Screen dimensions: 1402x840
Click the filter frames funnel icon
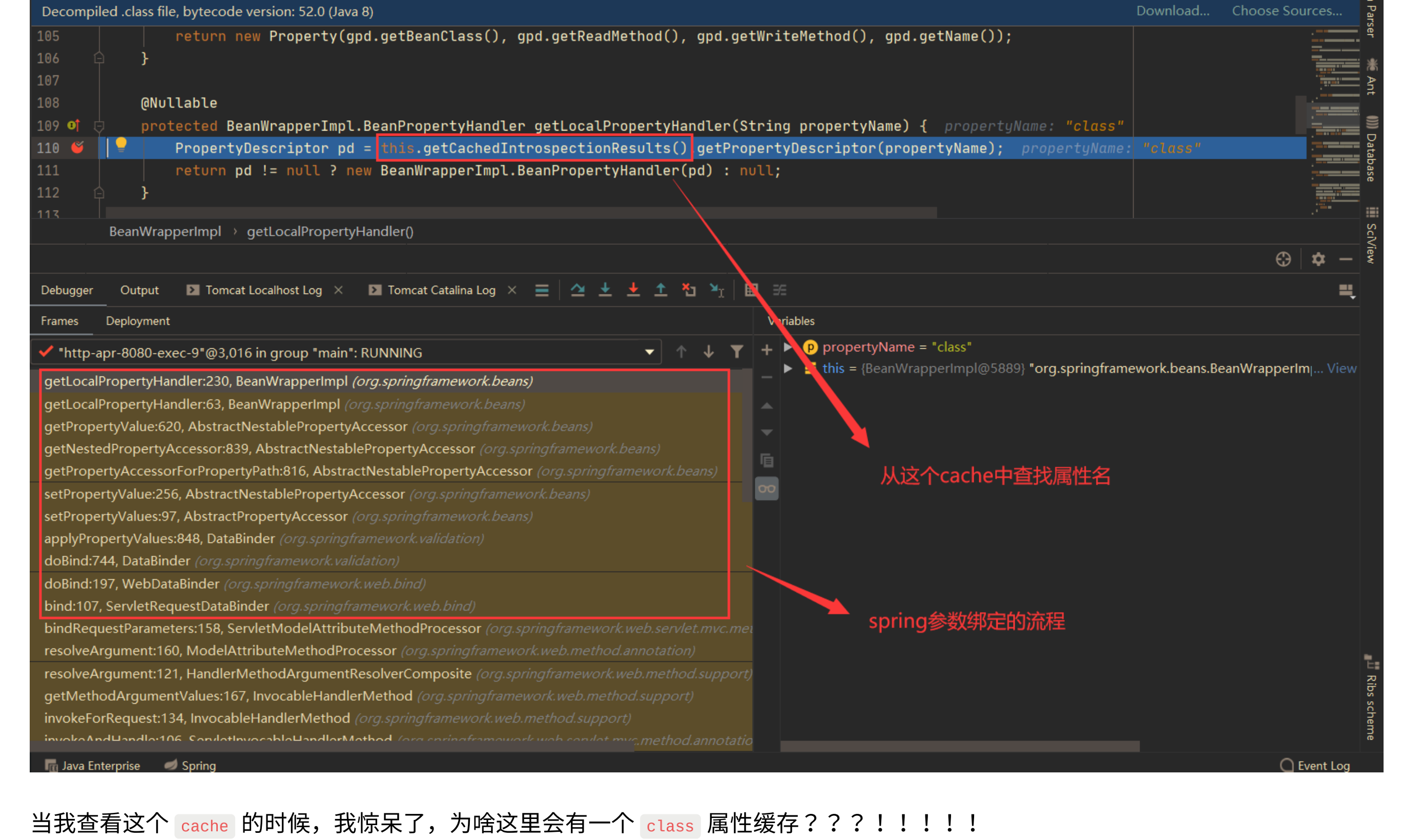736,352
